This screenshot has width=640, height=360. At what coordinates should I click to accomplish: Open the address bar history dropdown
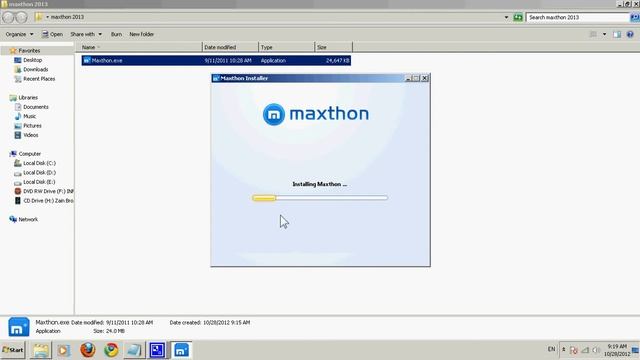[506, 17]
